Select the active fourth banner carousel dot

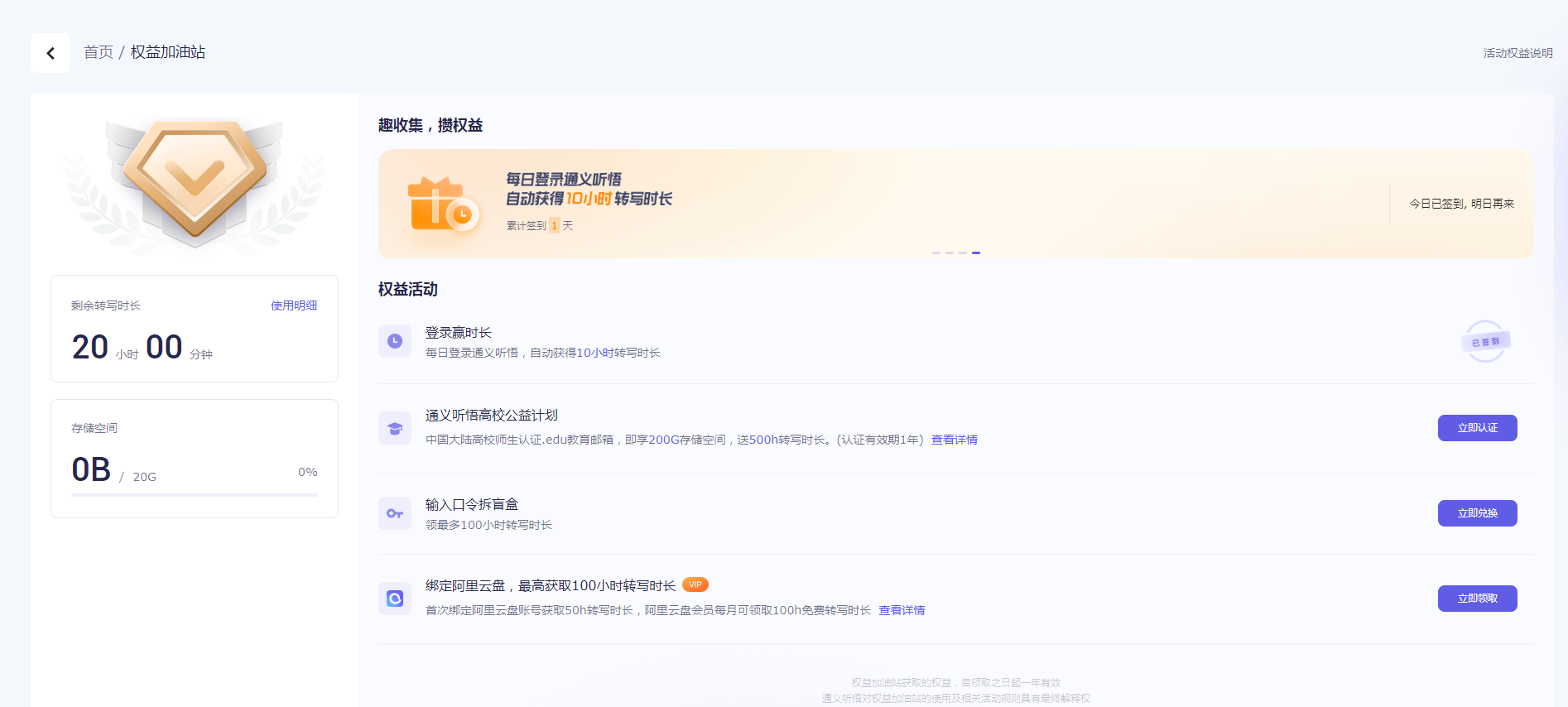tap(976, 252)
